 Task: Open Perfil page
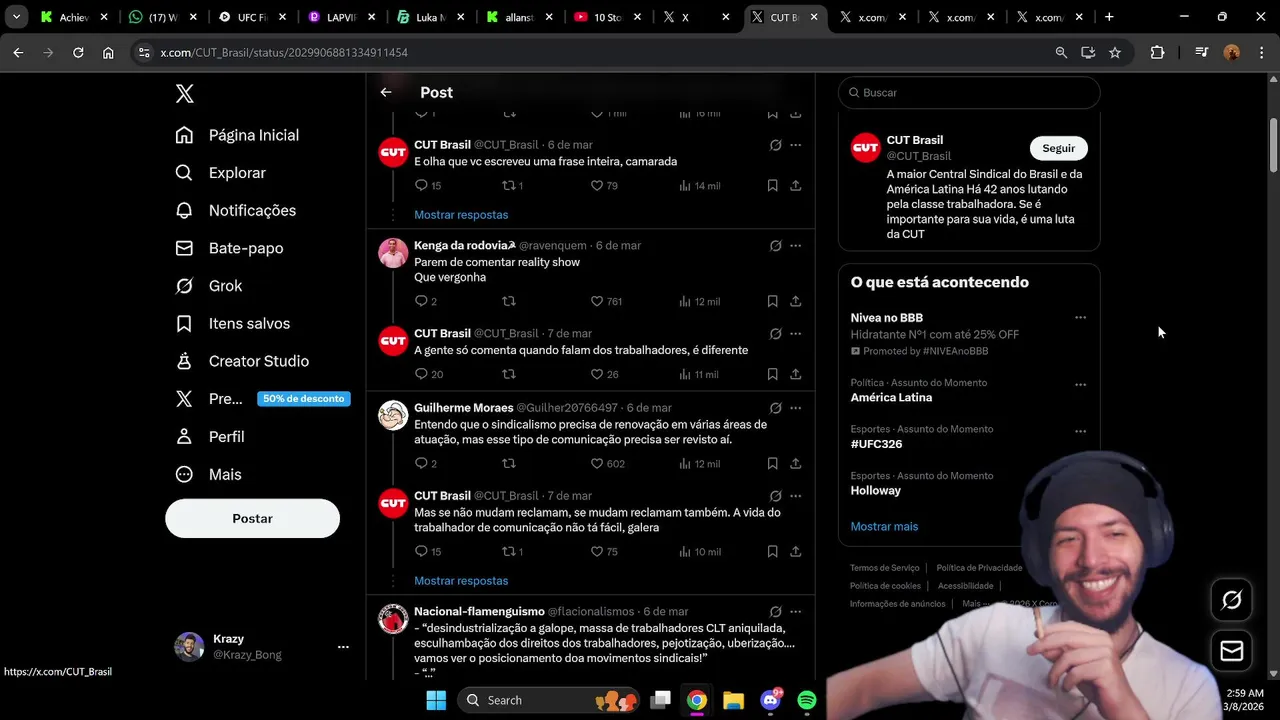[209, 437]
